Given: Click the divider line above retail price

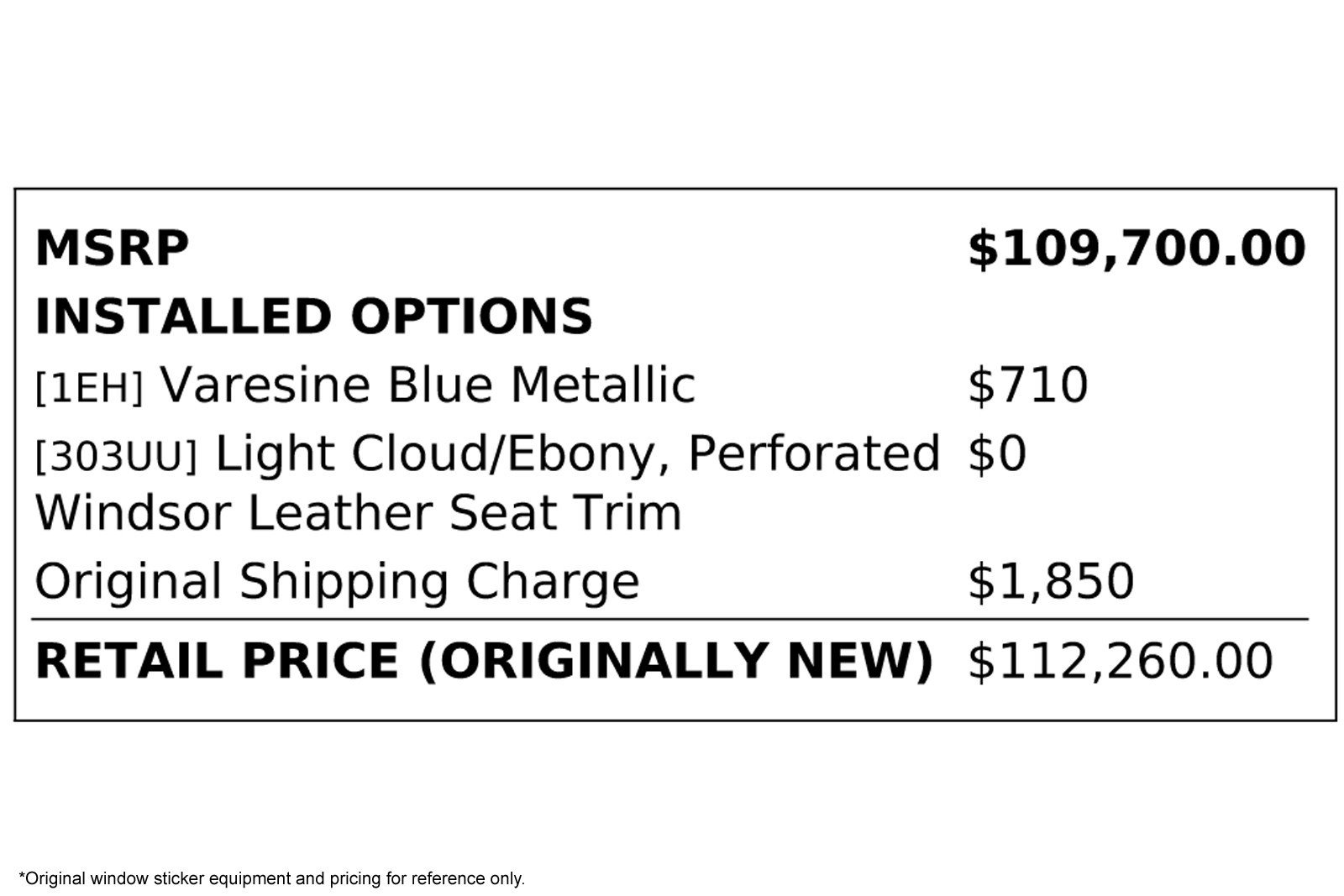Looking at the screenshot, I should point(670,620).
